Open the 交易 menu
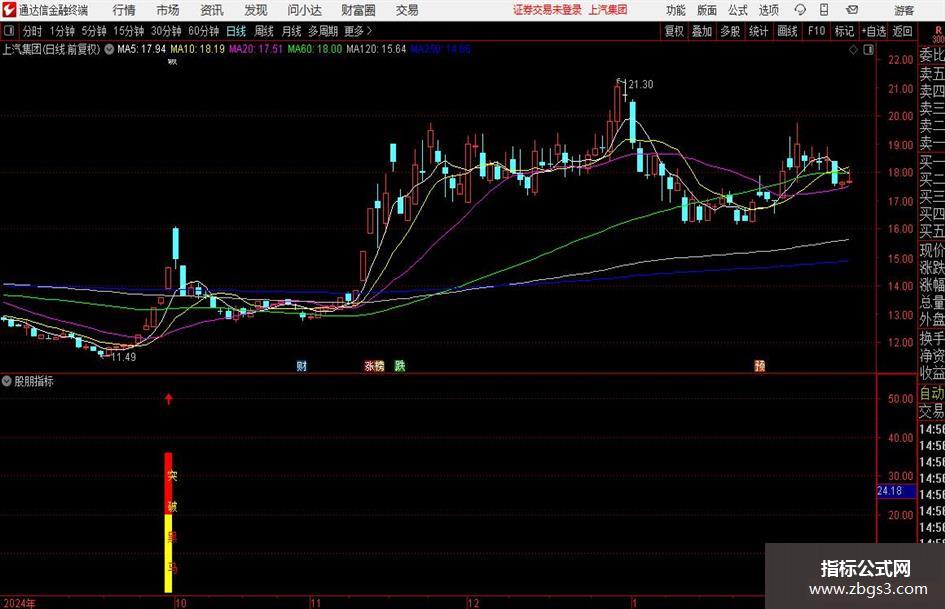This screenshot has width=945, height=609. click(x=407, y=10)
